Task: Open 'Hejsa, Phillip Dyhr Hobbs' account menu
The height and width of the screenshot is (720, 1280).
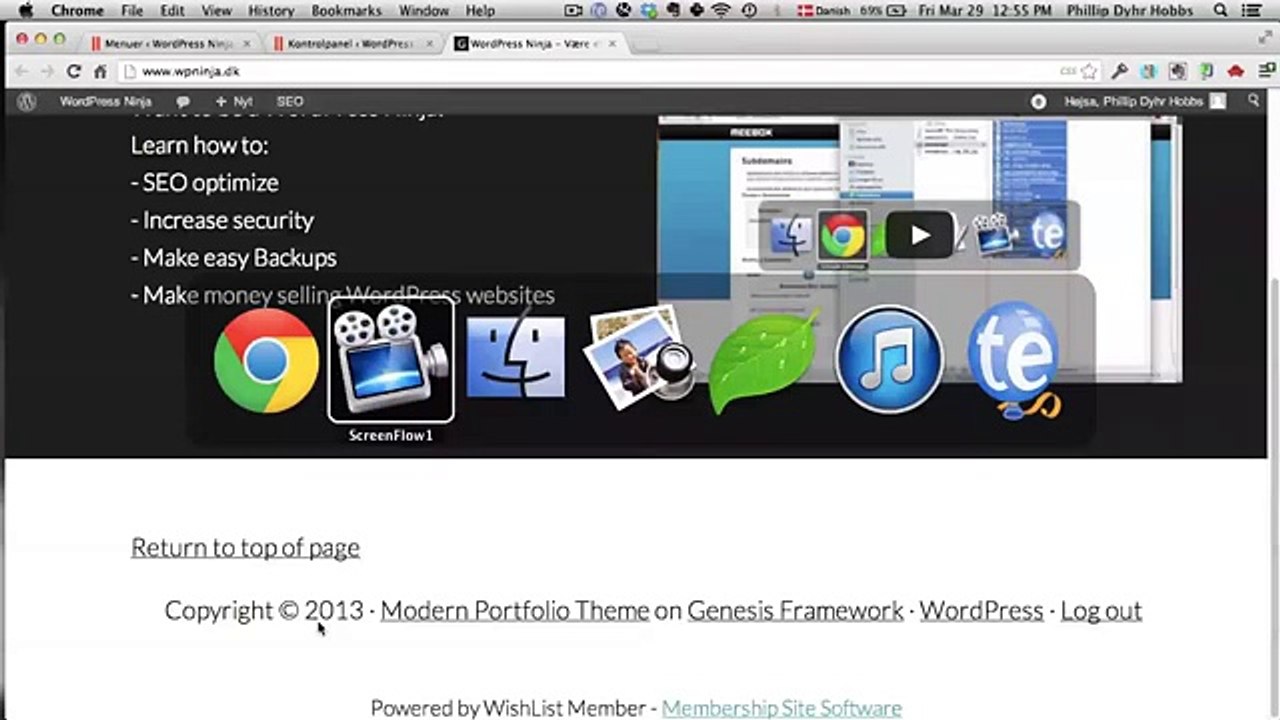Action: (1144, 102)
